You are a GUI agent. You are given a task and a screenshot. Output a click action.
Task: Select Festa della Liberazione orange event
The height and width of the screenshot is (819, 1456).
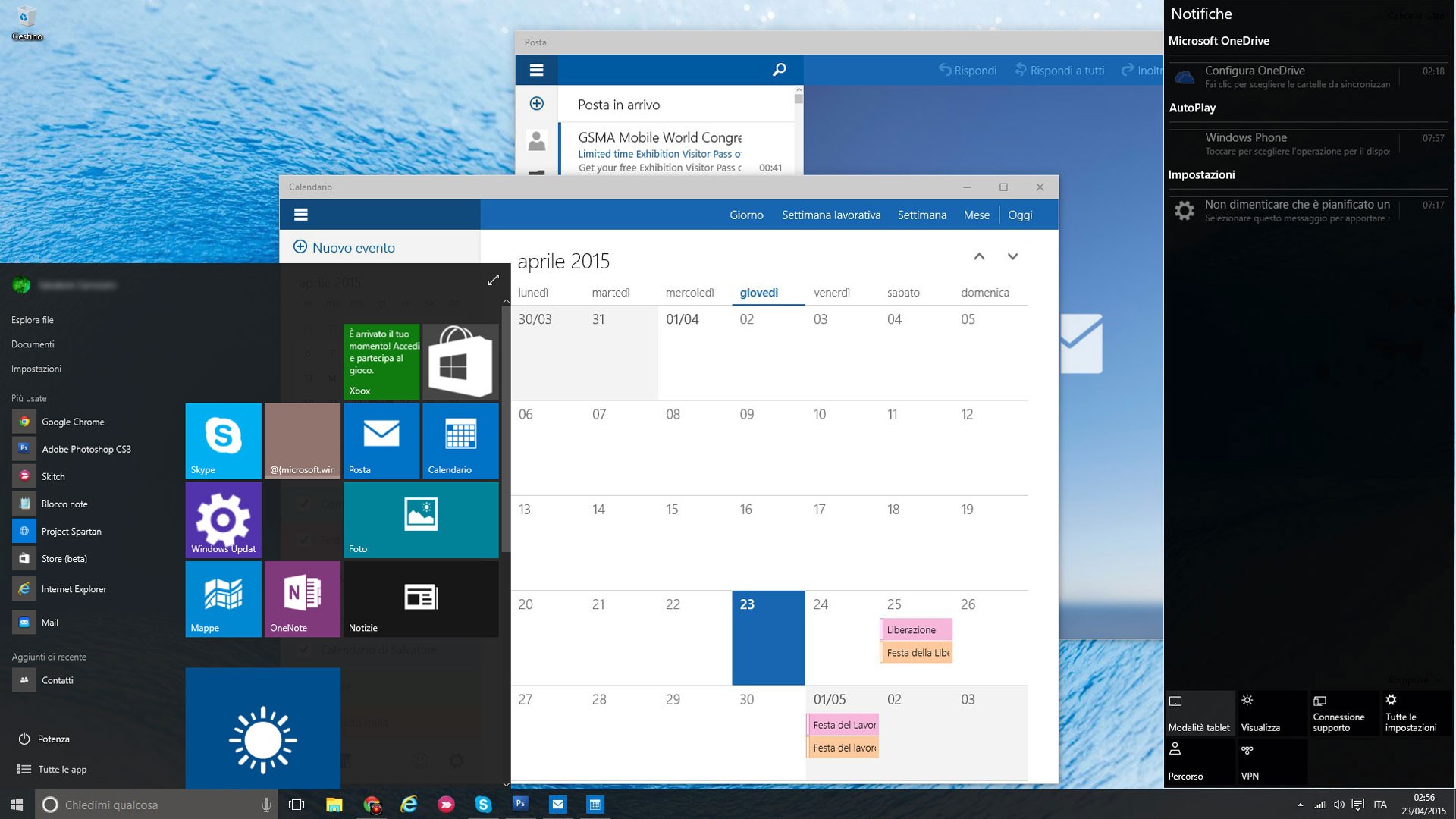(916, 652)
